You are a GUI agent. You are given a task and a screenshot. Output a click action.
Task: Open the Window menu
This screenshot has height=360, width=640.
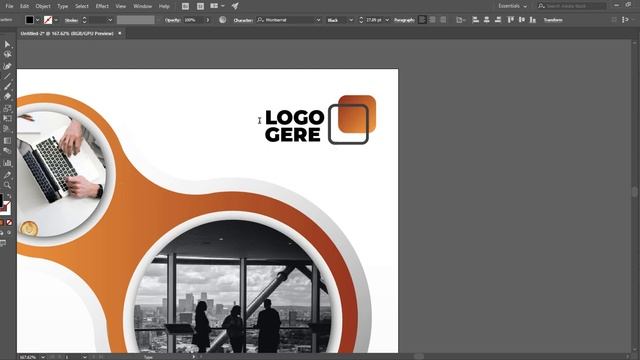pos(142,6)
